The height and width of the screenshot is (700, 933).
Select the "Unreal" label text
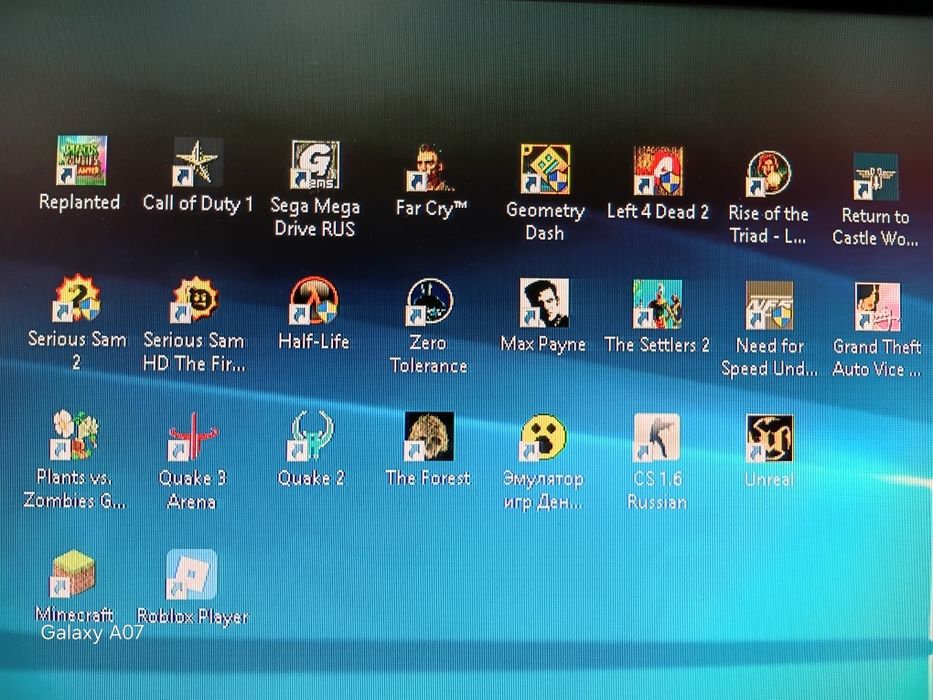coord(769,479)
